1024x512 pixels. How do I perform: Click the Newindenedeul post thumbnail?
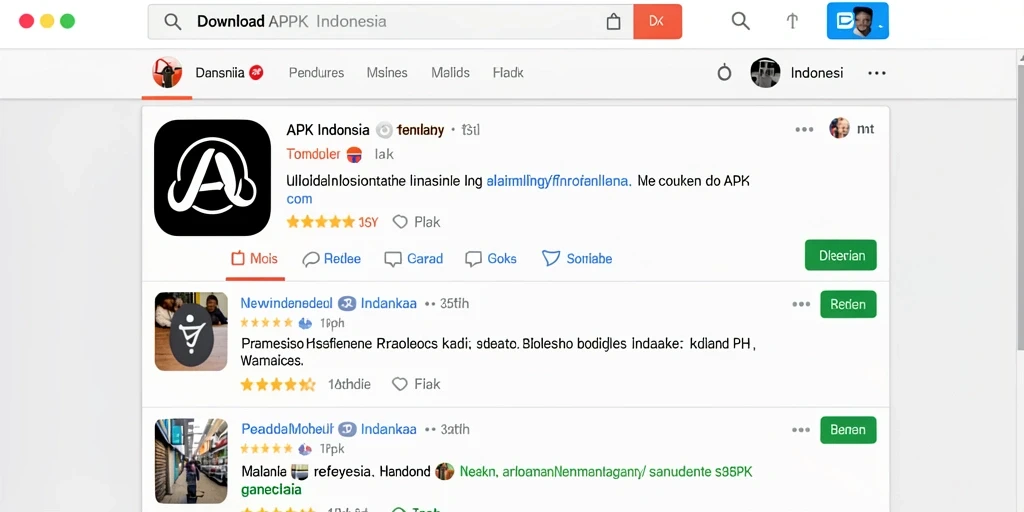tap(191, 331)
